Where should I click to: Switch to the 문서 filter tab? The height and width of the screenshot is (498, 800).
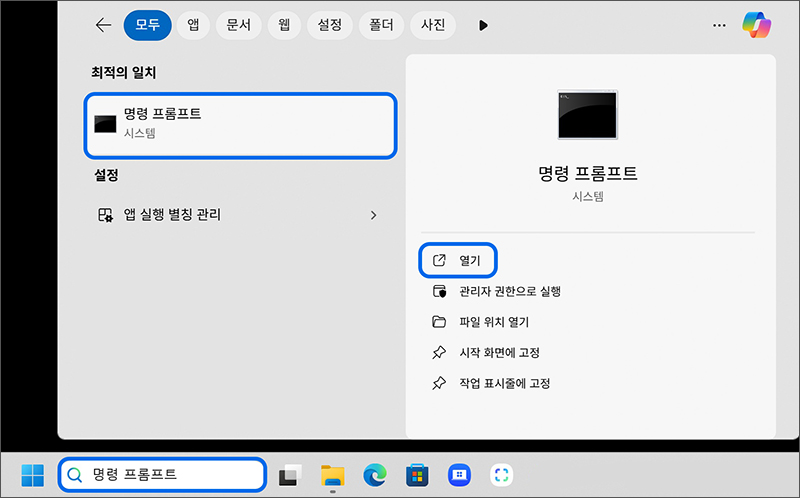239,25
